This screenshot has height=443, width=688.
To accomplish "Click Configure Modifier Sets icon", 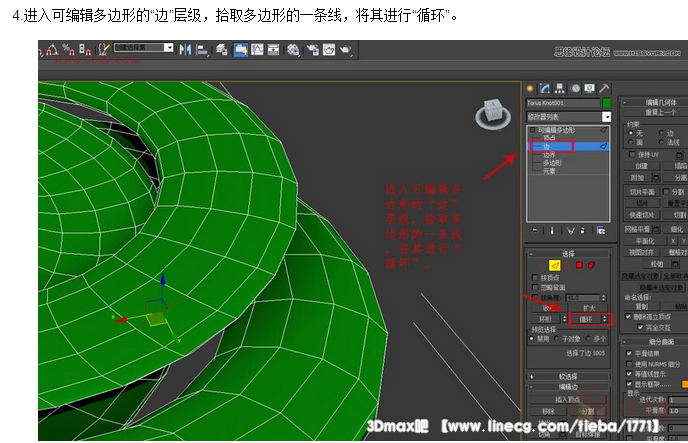I will click(601, 230).
